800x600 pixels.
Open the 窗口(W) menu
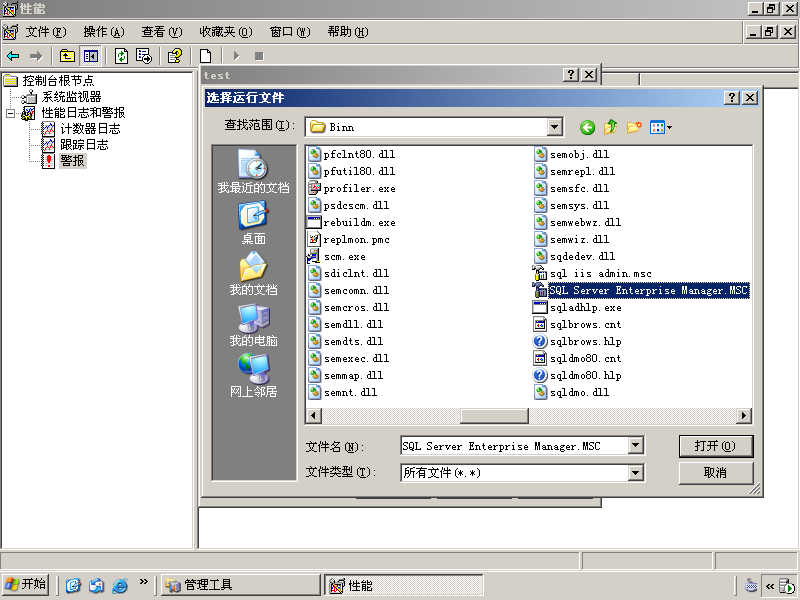(x=290, y=32)
